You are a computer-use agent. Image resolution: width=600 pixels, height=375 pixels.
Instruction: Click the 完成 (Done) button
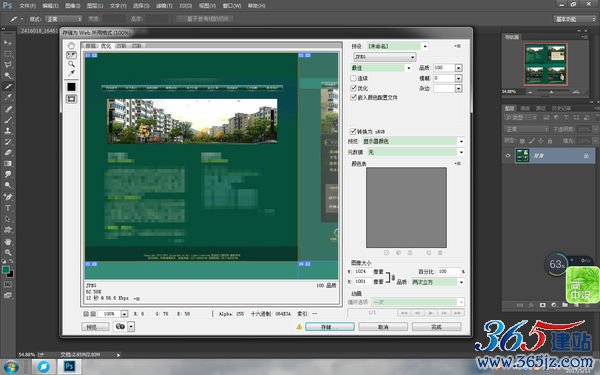[436, 327]
